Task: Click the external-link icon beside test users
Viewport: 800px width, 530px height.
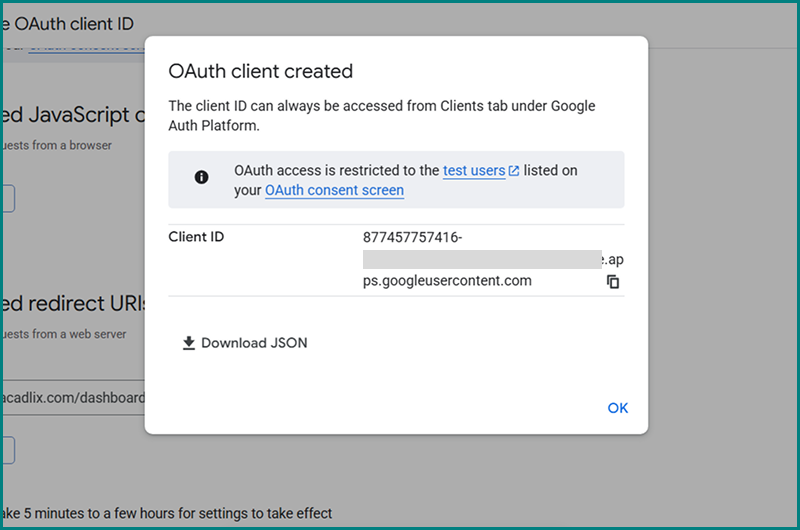Action: [x=514, y=171]
